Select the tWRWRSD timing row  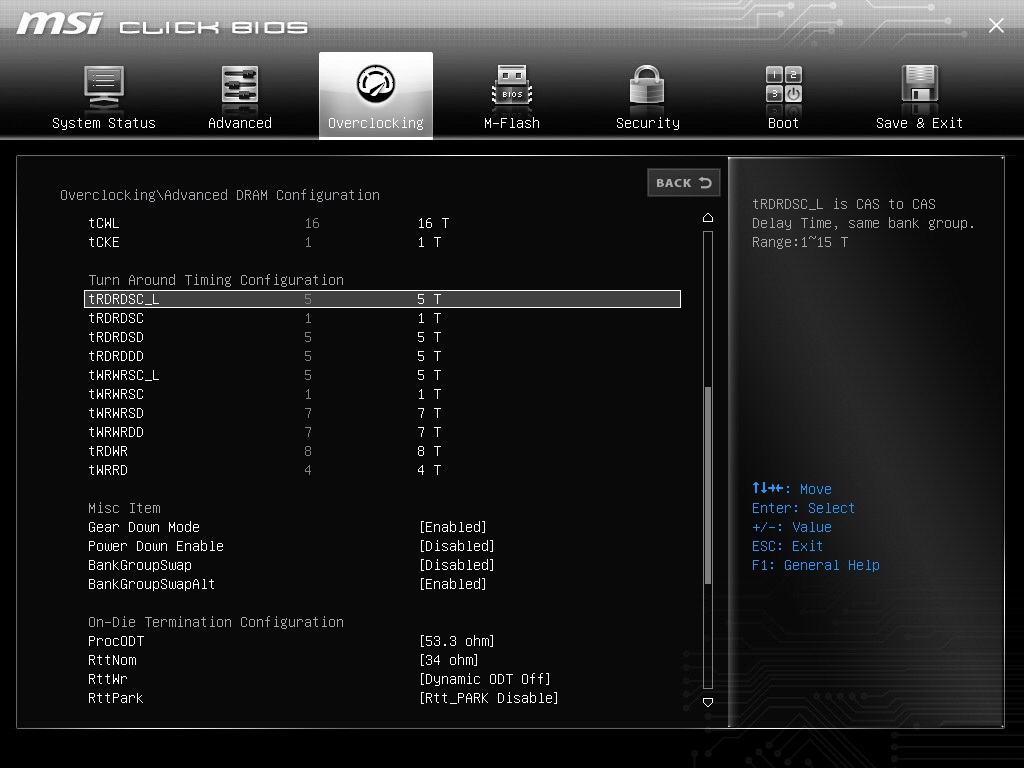tap(382, 413)
